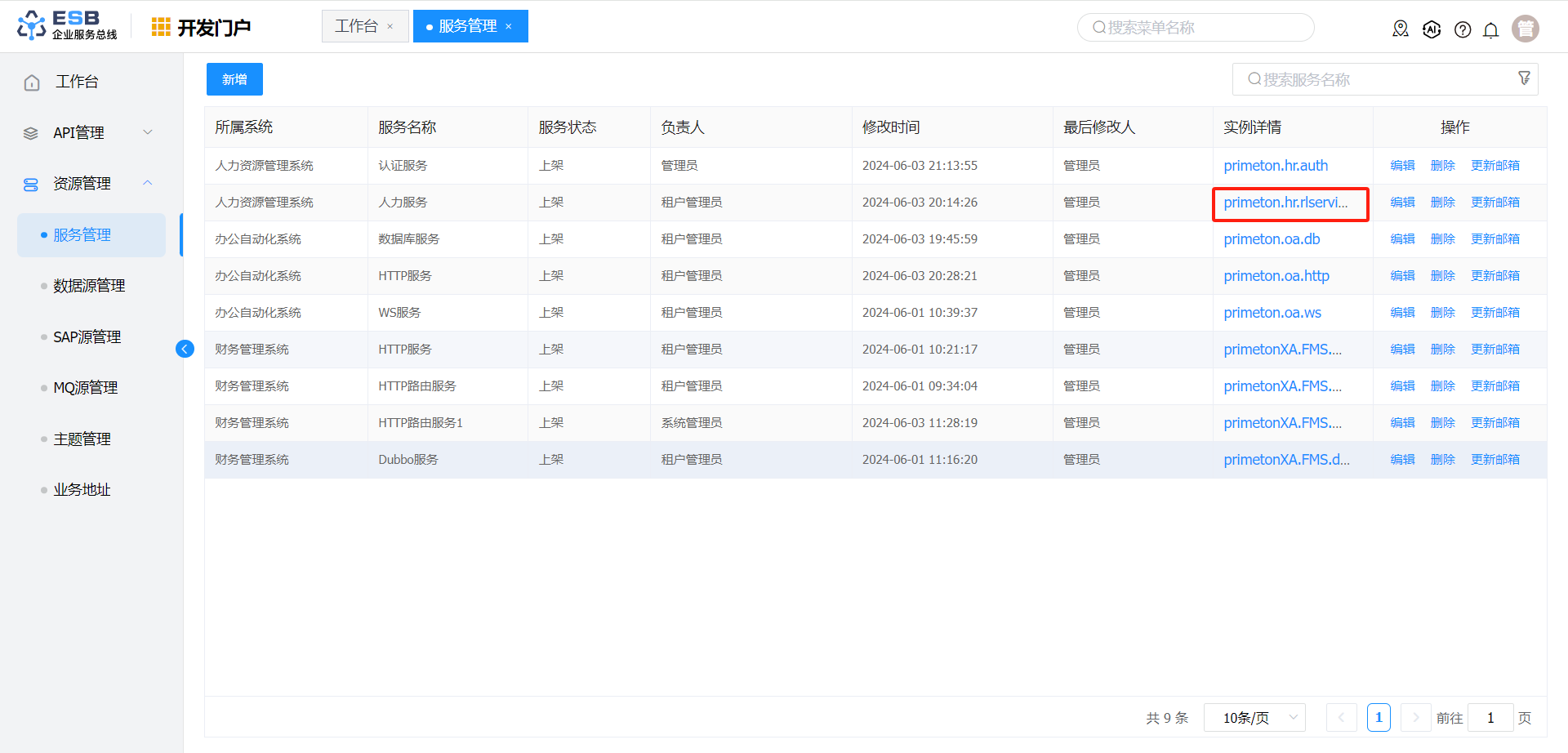This screenshot has width=1568, height=753.
Task: Open the primeton.hr.auth instance link
Action: 1275,166
